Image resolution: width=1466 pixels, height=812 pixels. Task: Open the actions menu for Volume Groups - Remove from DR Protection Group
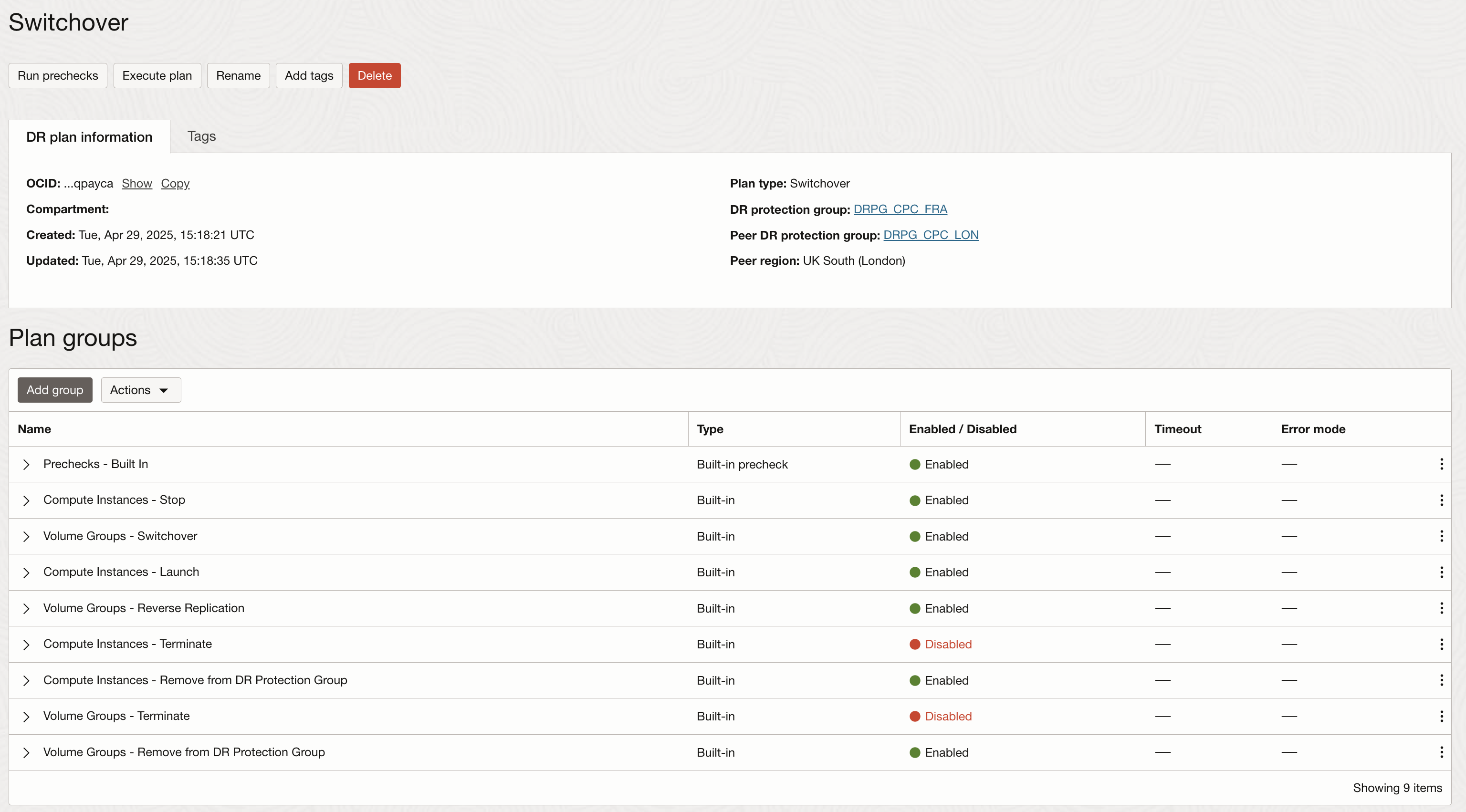(x=1442, y=752)
